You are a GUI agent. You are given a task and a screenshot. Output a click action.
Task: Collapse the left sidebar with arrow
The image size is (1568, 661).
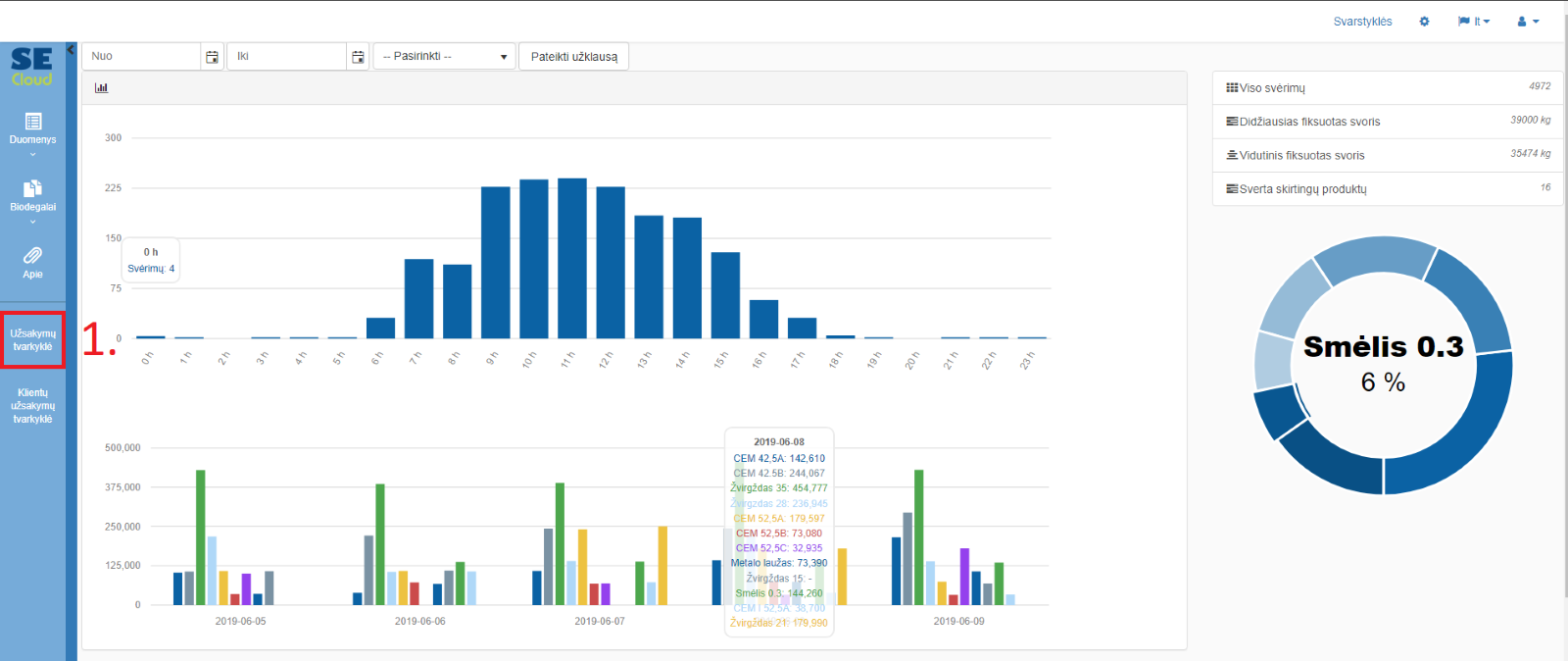coord(71,49)
